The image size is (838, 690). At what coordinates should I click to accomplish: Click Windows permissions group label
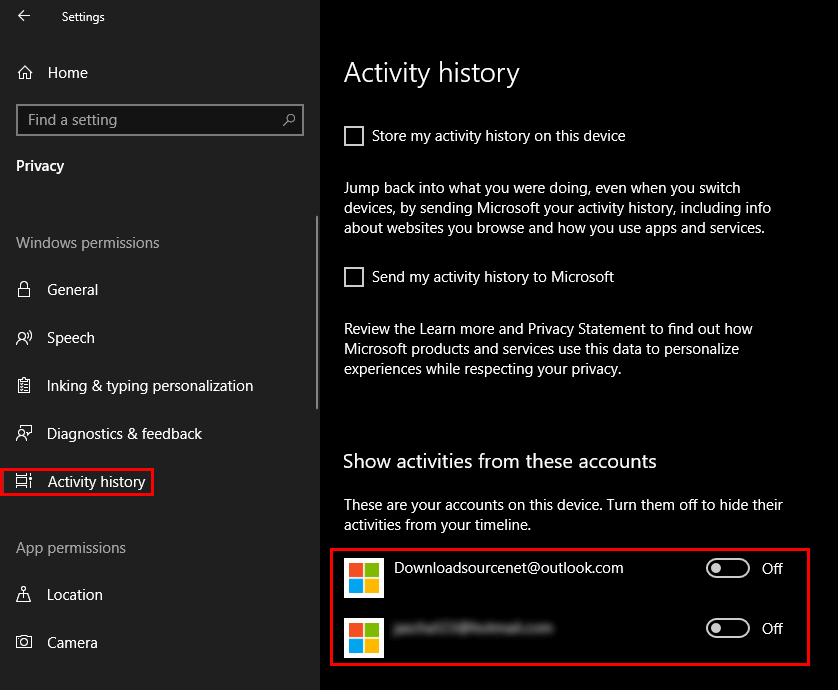pos(88,243)
